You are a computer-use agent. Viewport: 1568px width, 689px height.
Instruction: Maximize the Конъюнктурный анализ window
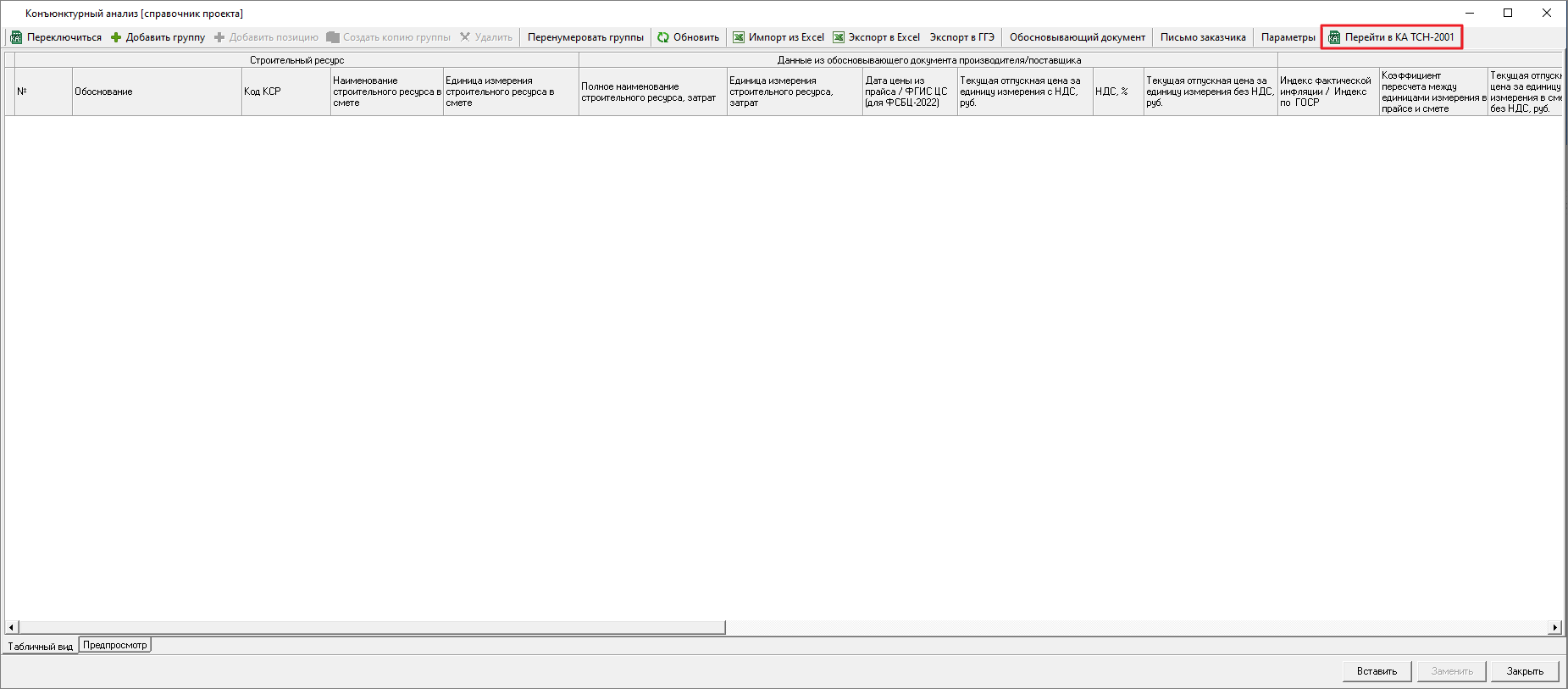click(x=1508, y=13)
